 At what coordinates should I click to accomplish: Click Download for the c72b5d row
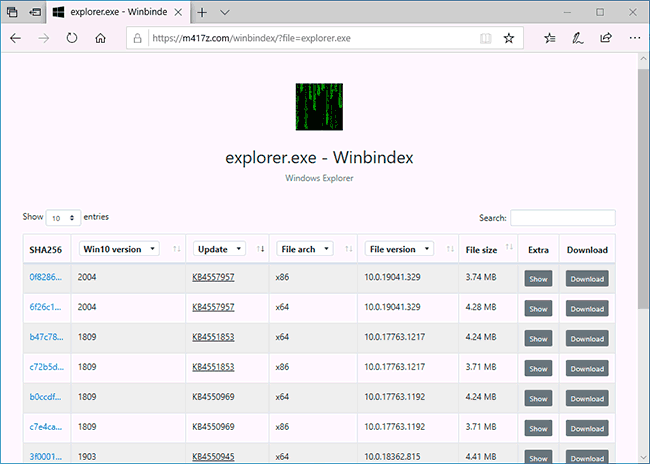pos(587,368)
